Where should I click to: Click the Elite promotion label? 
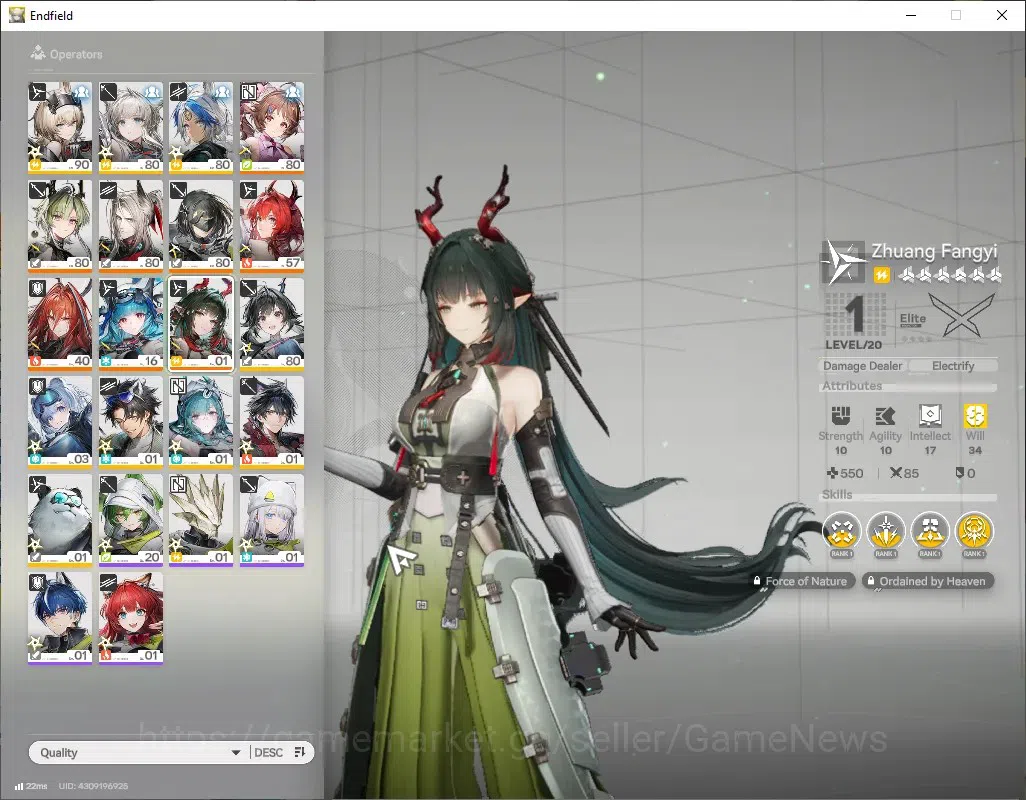[x=912, y=319]
